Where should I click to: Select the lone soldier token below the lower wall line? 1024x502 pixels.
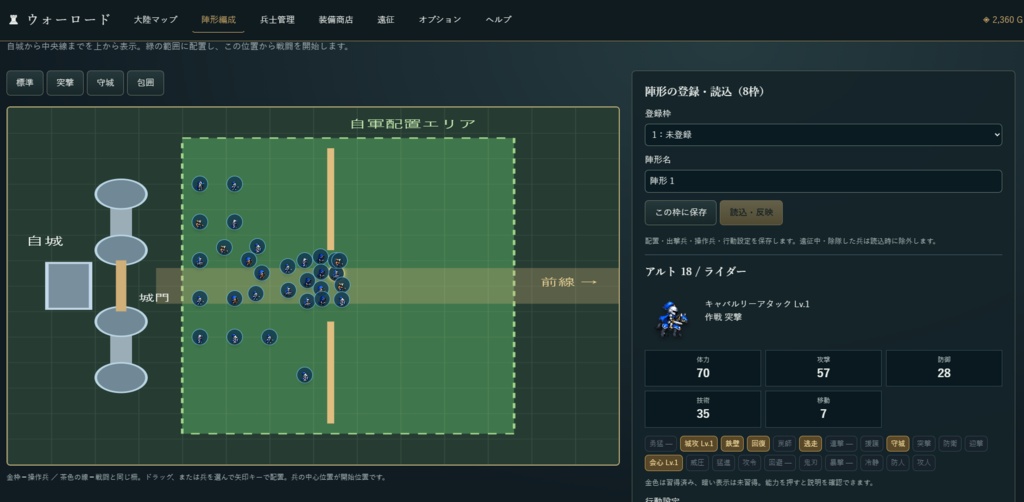click(304, 375)
